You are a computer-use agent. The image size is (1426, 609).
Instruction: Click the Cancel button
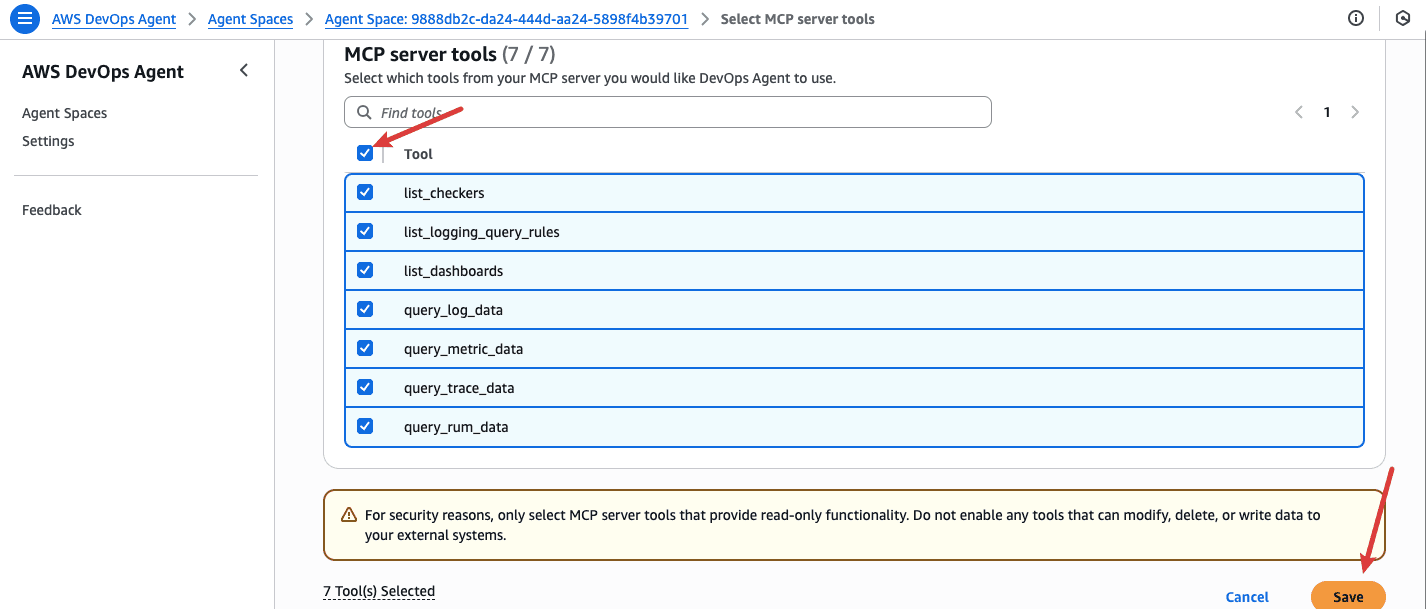(x=1247, y=597)
